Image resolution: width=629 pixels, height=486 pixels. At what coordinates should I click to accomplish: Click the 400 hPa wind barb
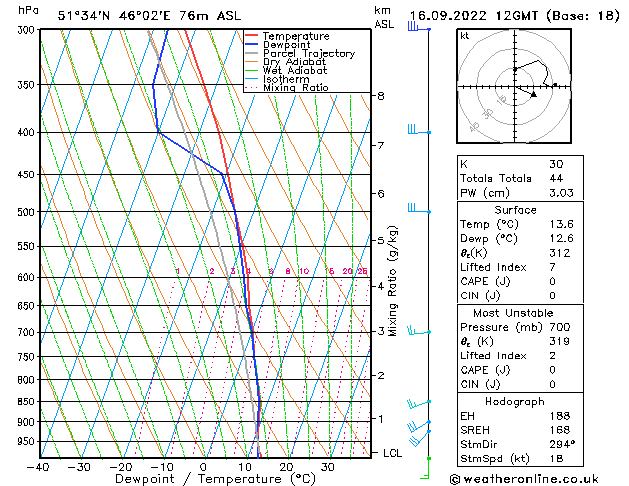click(419, 130)
